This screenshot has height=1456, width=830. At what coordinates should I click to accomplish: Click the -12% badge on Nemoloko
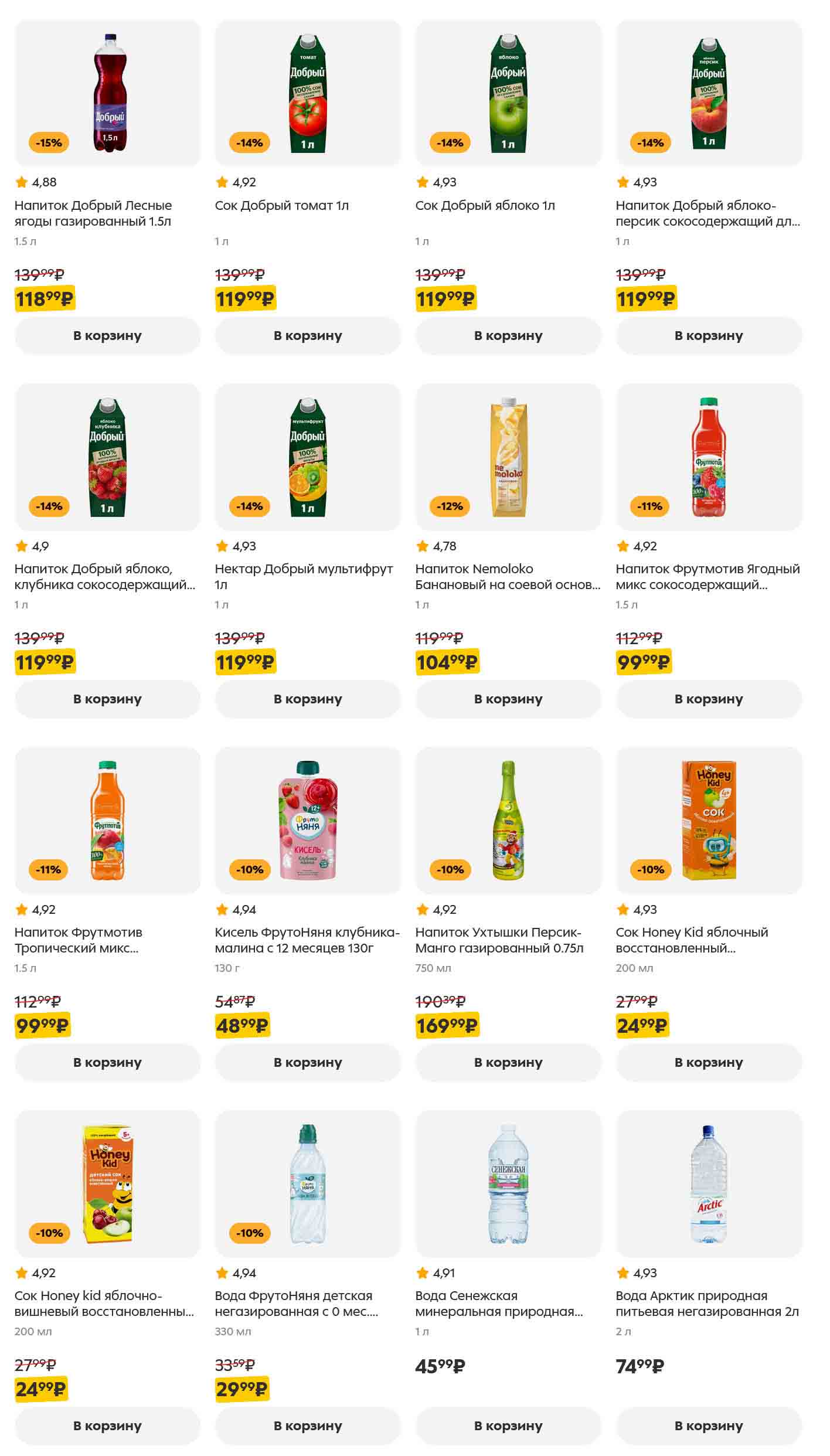tap(450, 506)
